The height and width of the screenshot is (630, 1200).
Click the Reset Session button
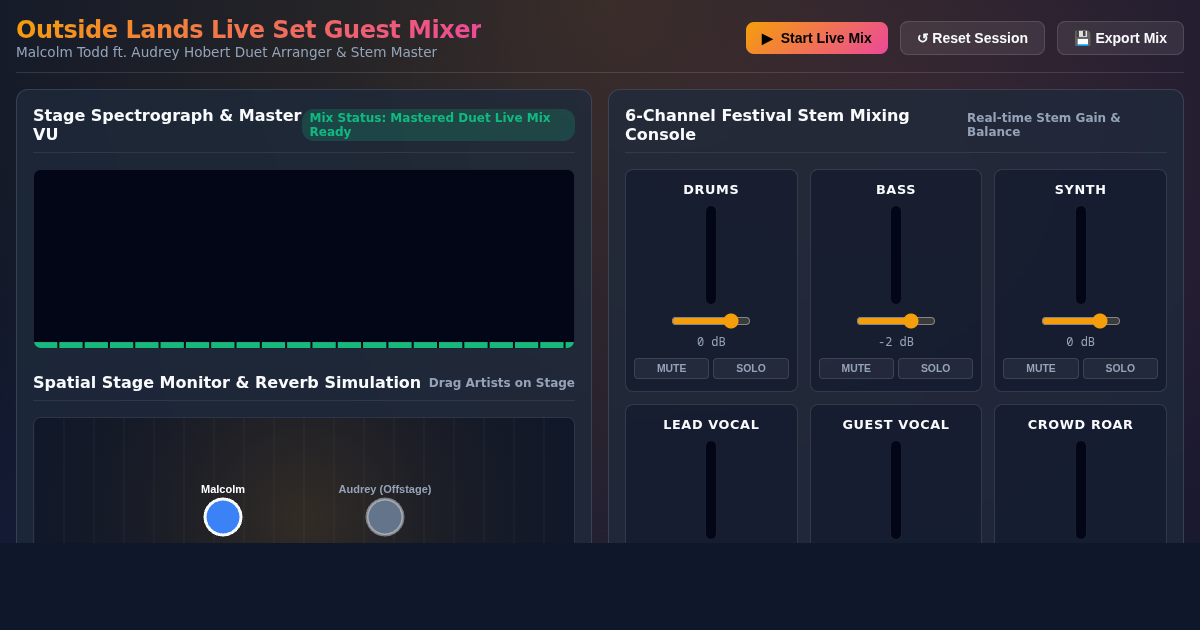(972, 38)
